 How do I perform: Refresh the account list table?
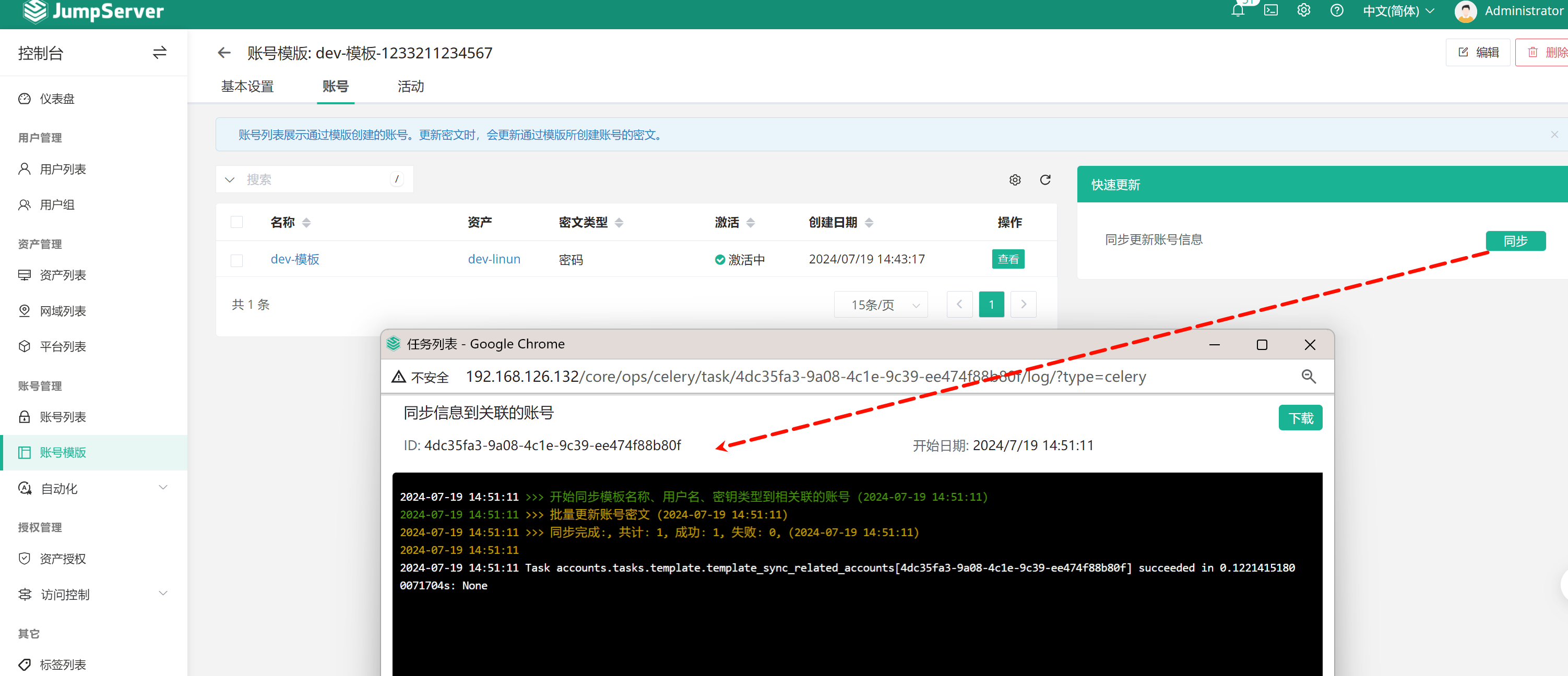[x=1045, y=179]
